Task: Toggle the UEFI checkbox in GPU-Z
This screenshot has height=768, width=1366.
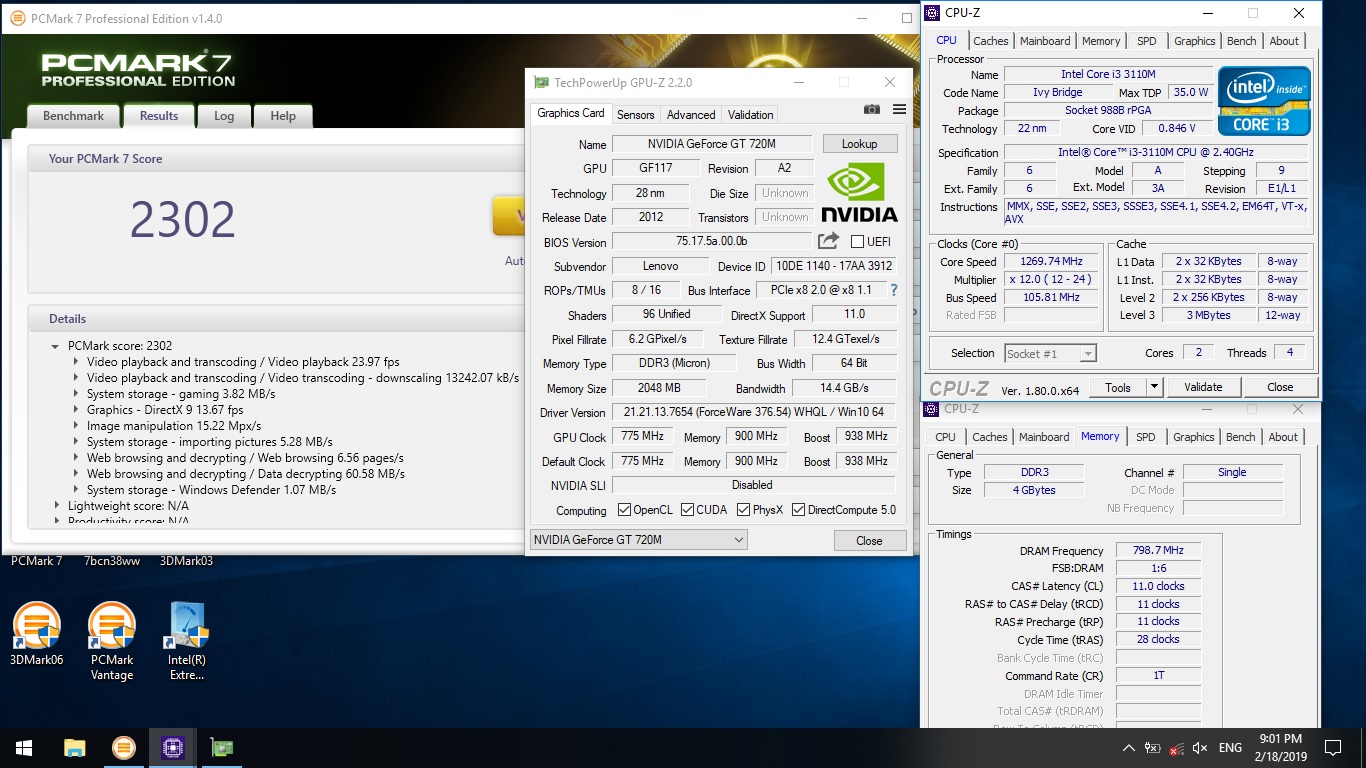Action: click(x=857, y=241)
